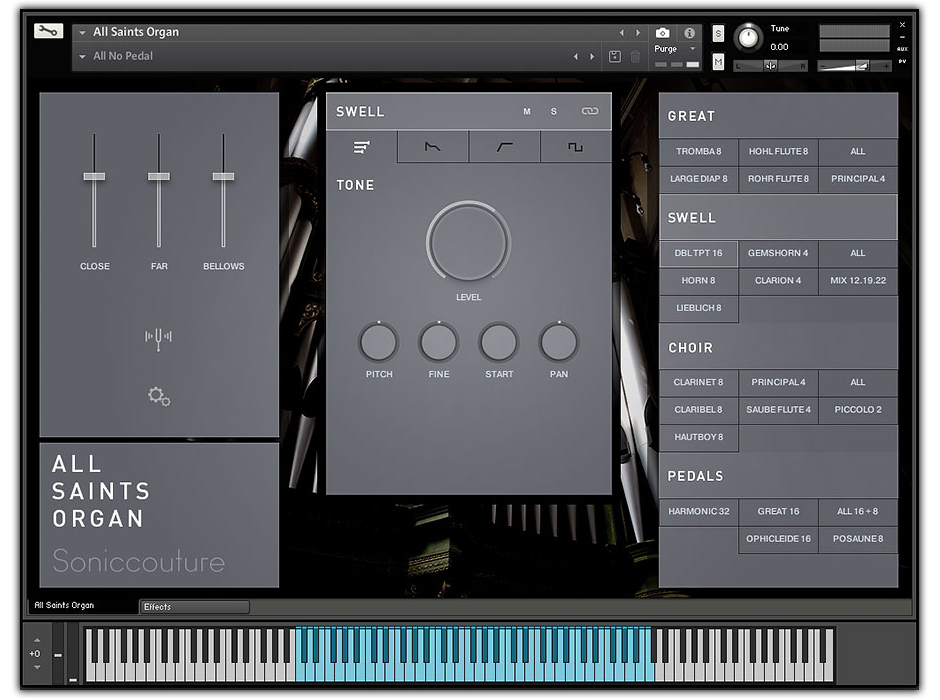
Task: Load next snapshot arrow beside All No Pedal
Action: tap(592, 56)
